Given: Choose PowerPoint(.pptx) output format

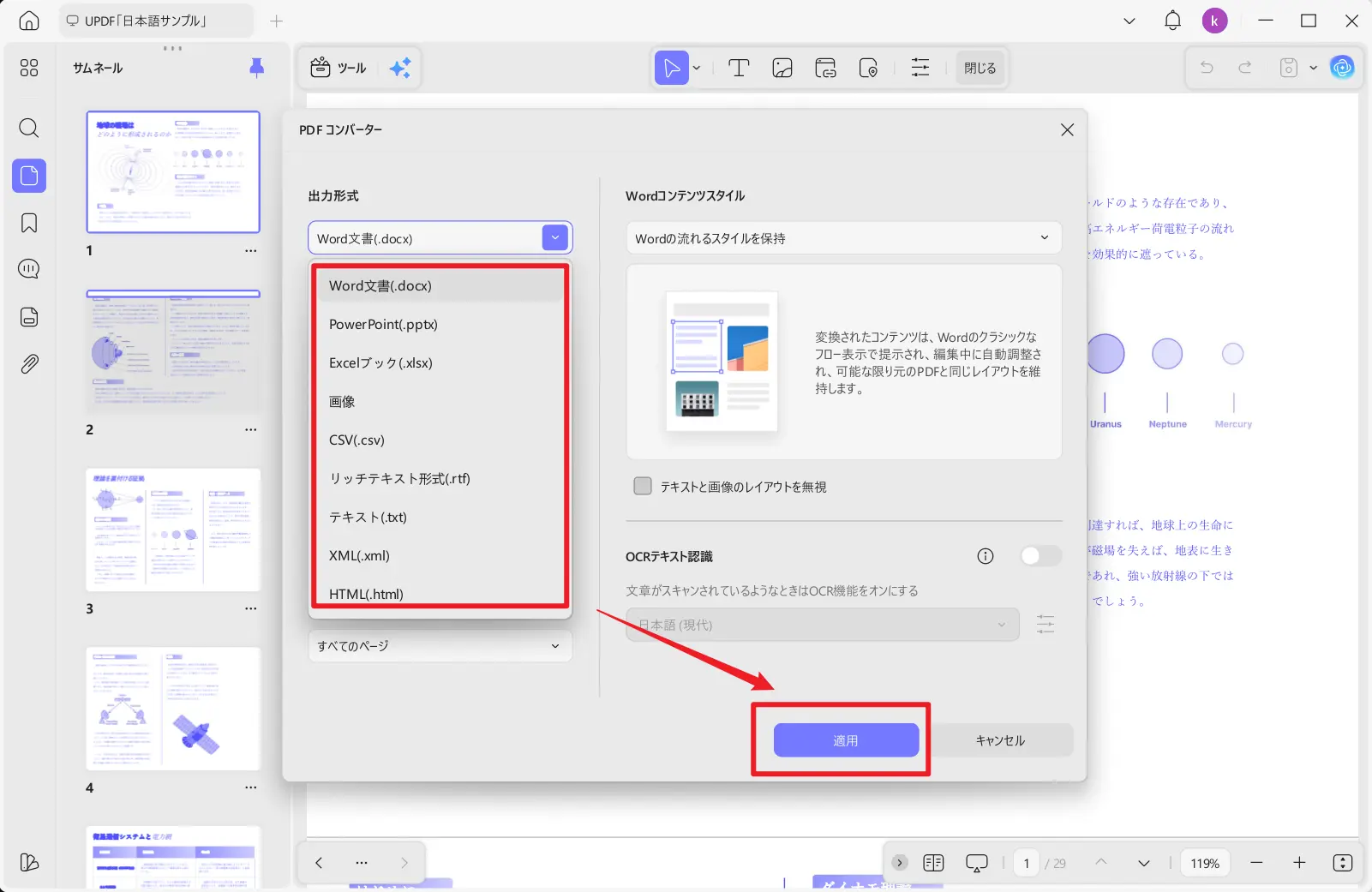Looking at the screenshot, I should (440, 324).
